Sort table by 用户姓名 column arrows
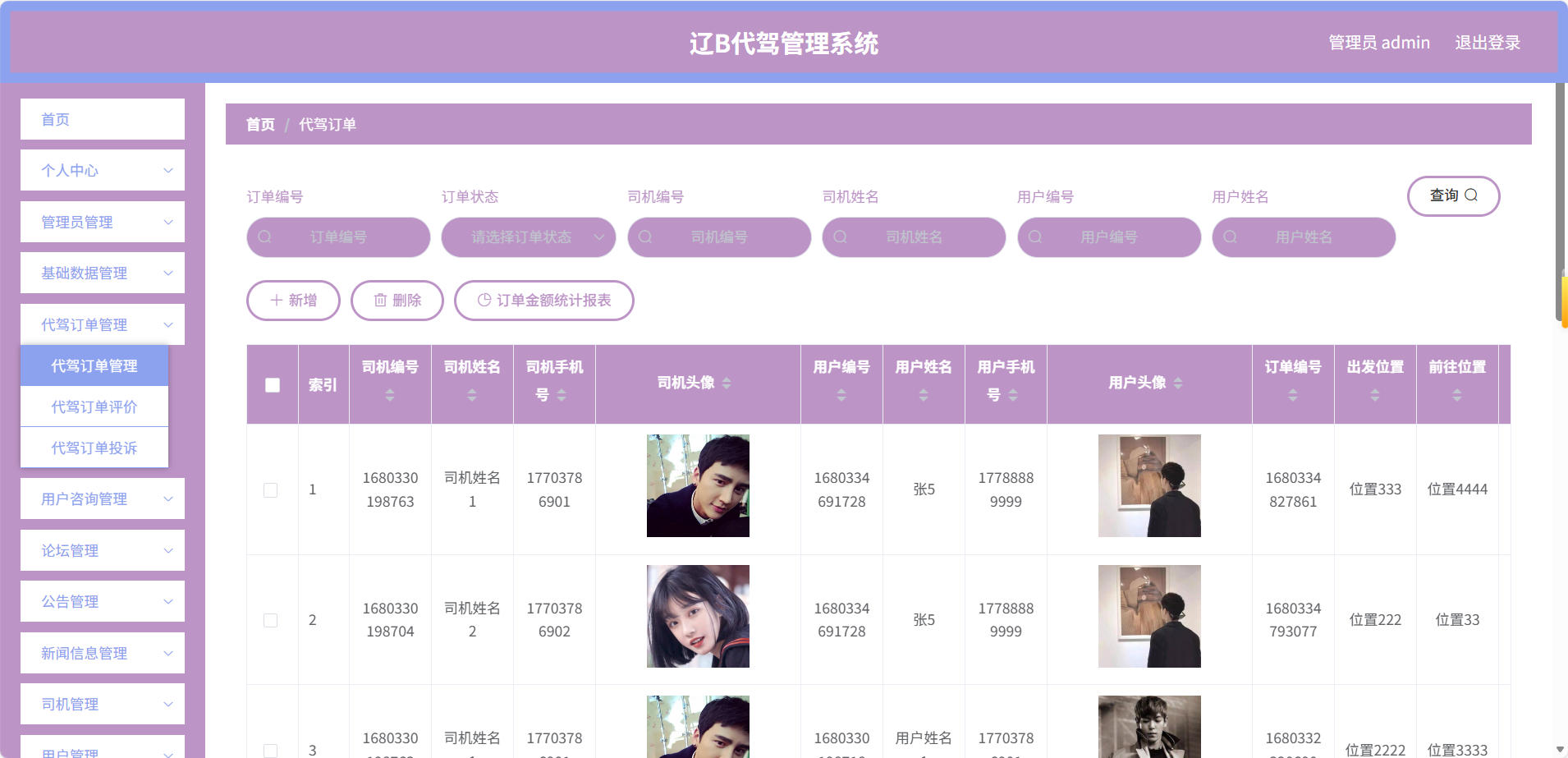The width and height of the screenshot is (1568, 758). coord(924,395)
